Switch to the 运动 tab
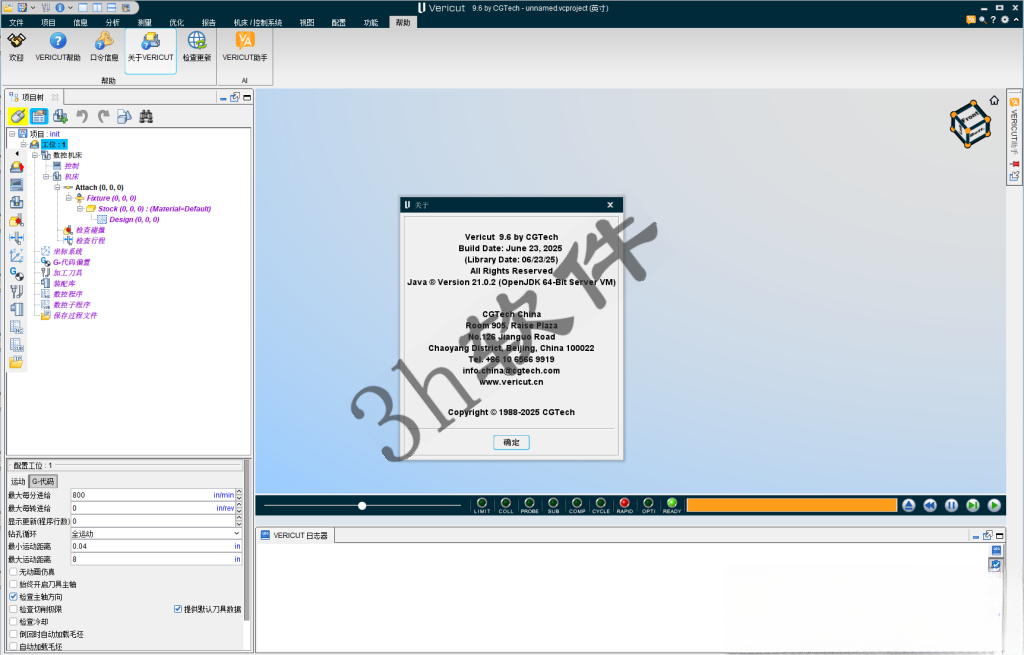The height and width of the screenshot is (655, 1024). click(x=18, y=481)
